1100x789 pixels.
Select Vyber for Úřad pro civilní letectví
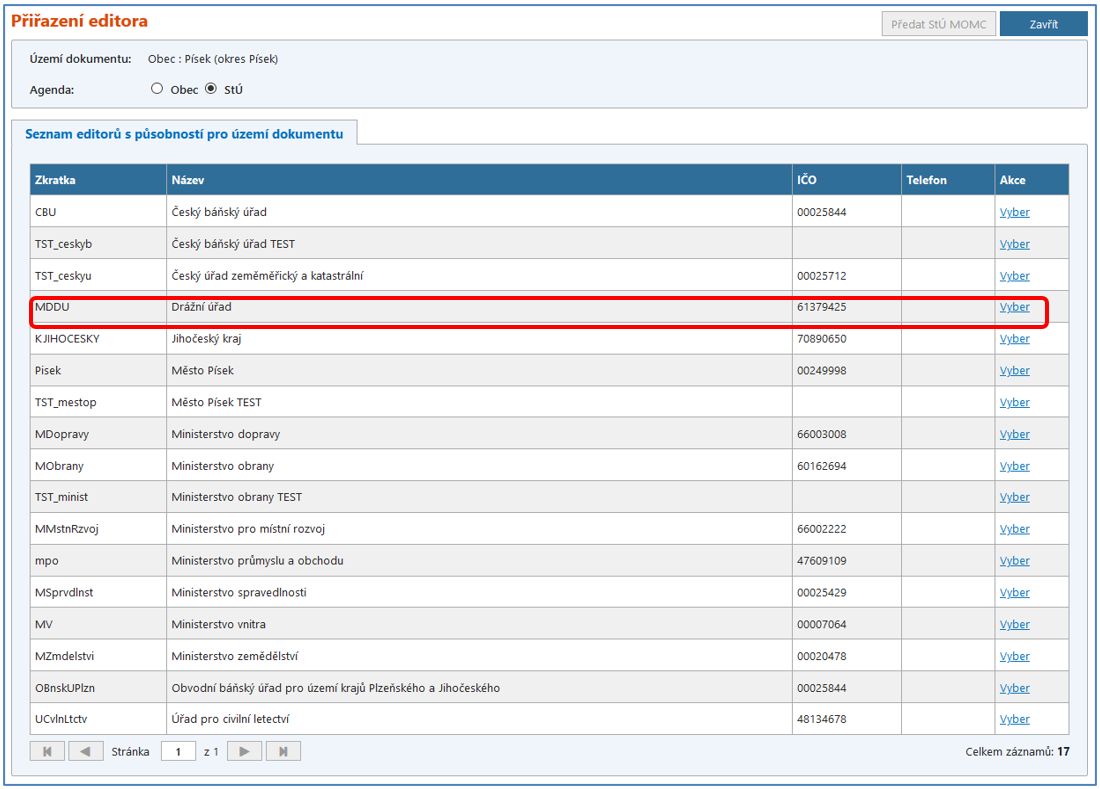[x=1014, y=719]
